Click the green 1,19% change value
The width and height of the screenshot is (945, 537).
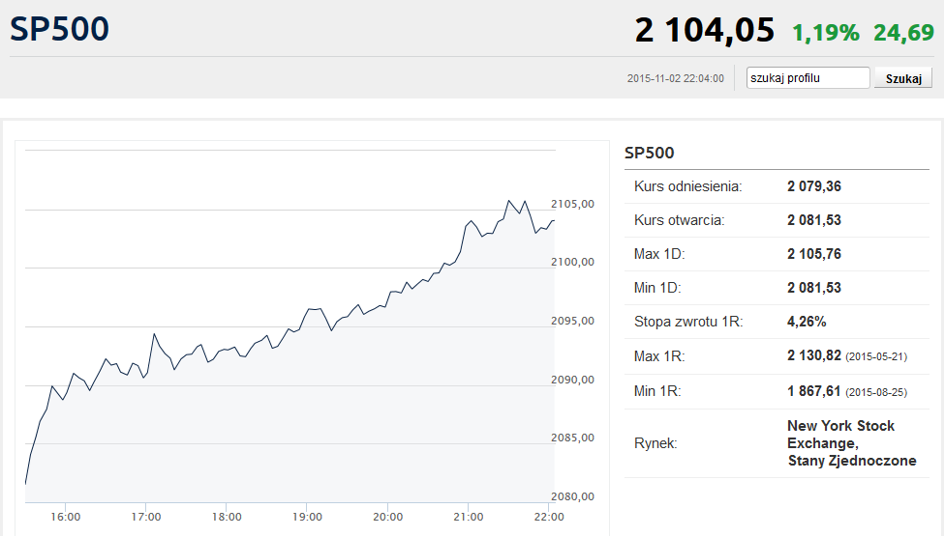click(x=825, y=33)
